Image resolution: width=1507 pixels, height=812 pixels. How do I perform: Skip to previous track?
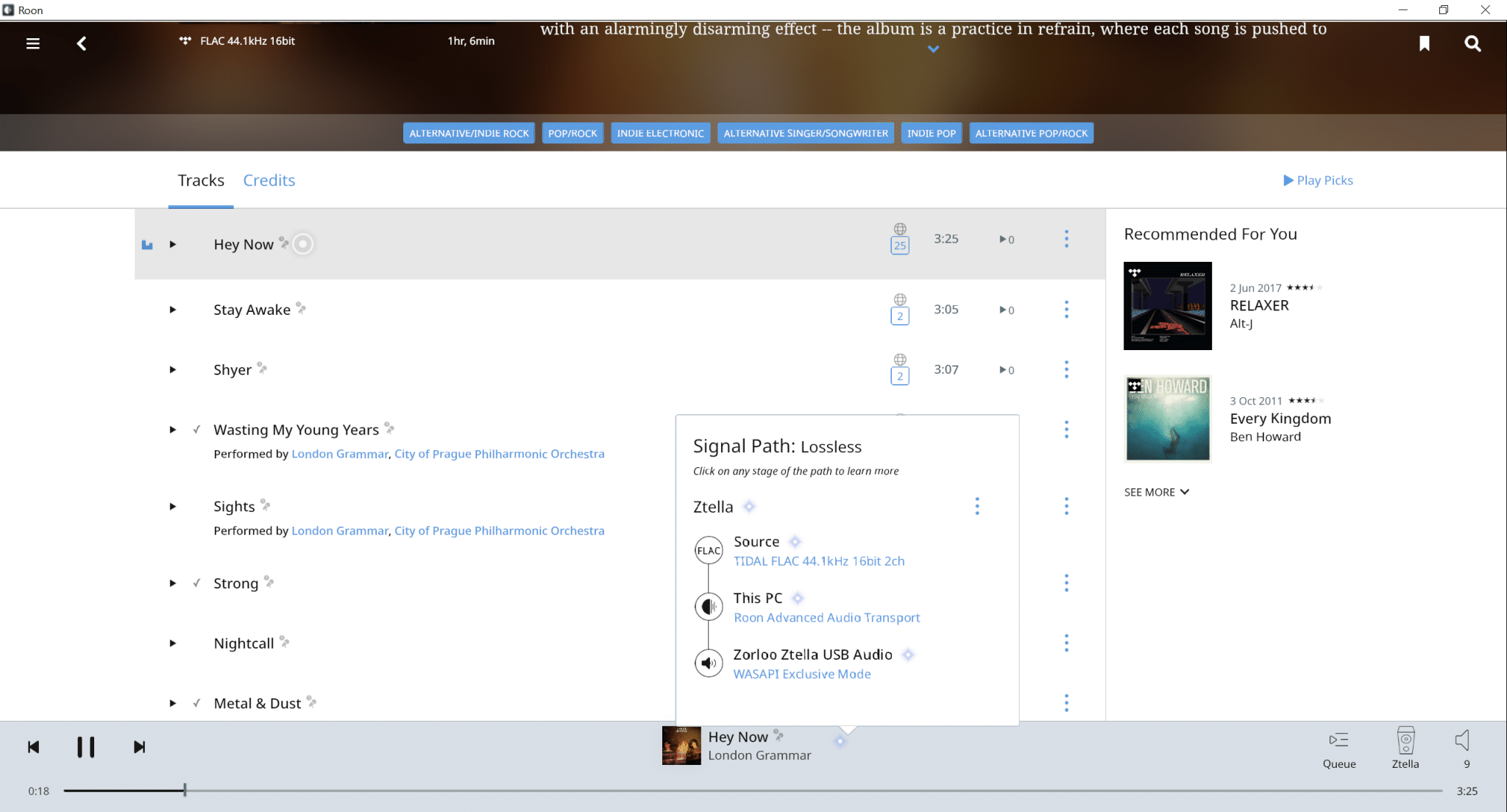[33, 747]
